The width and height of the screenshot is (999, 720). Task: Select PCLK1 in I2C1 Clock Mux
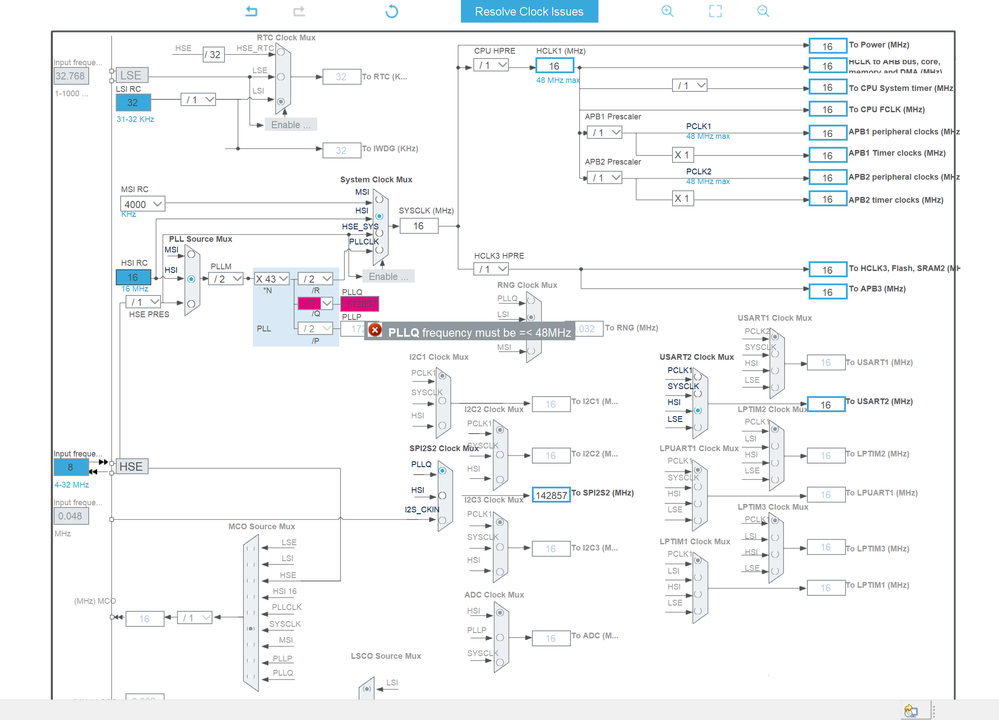(x=442, y=376)
